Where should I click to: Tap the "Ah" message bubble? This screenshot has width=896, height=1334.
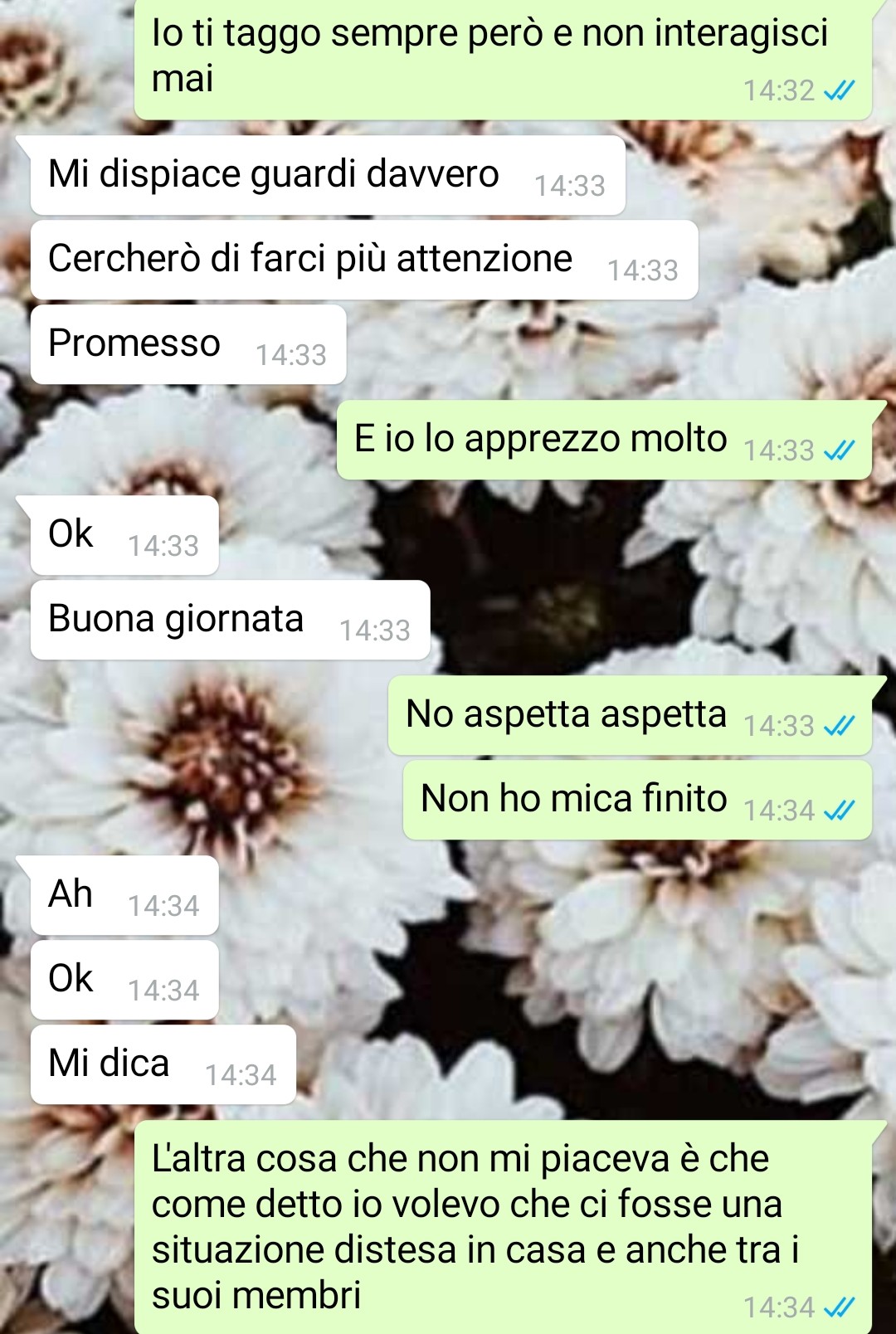[124, 895]
